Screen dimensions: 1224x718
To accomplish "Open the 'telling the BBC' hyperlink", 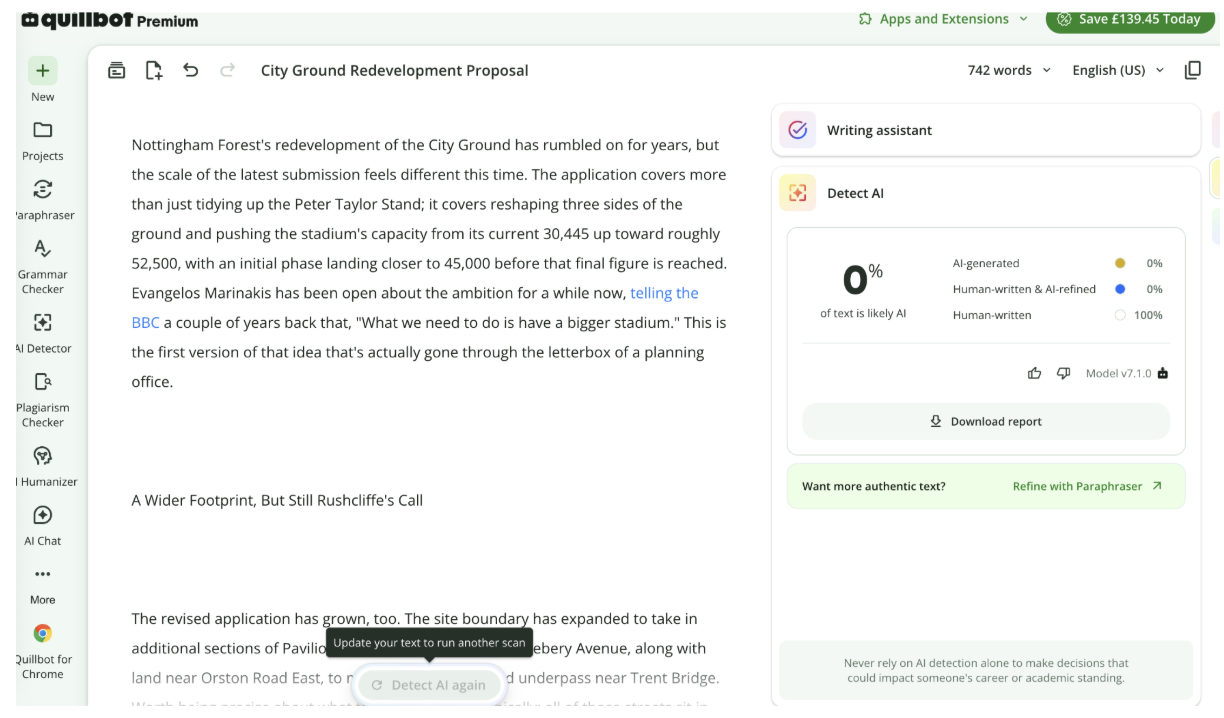I will 664,293.
